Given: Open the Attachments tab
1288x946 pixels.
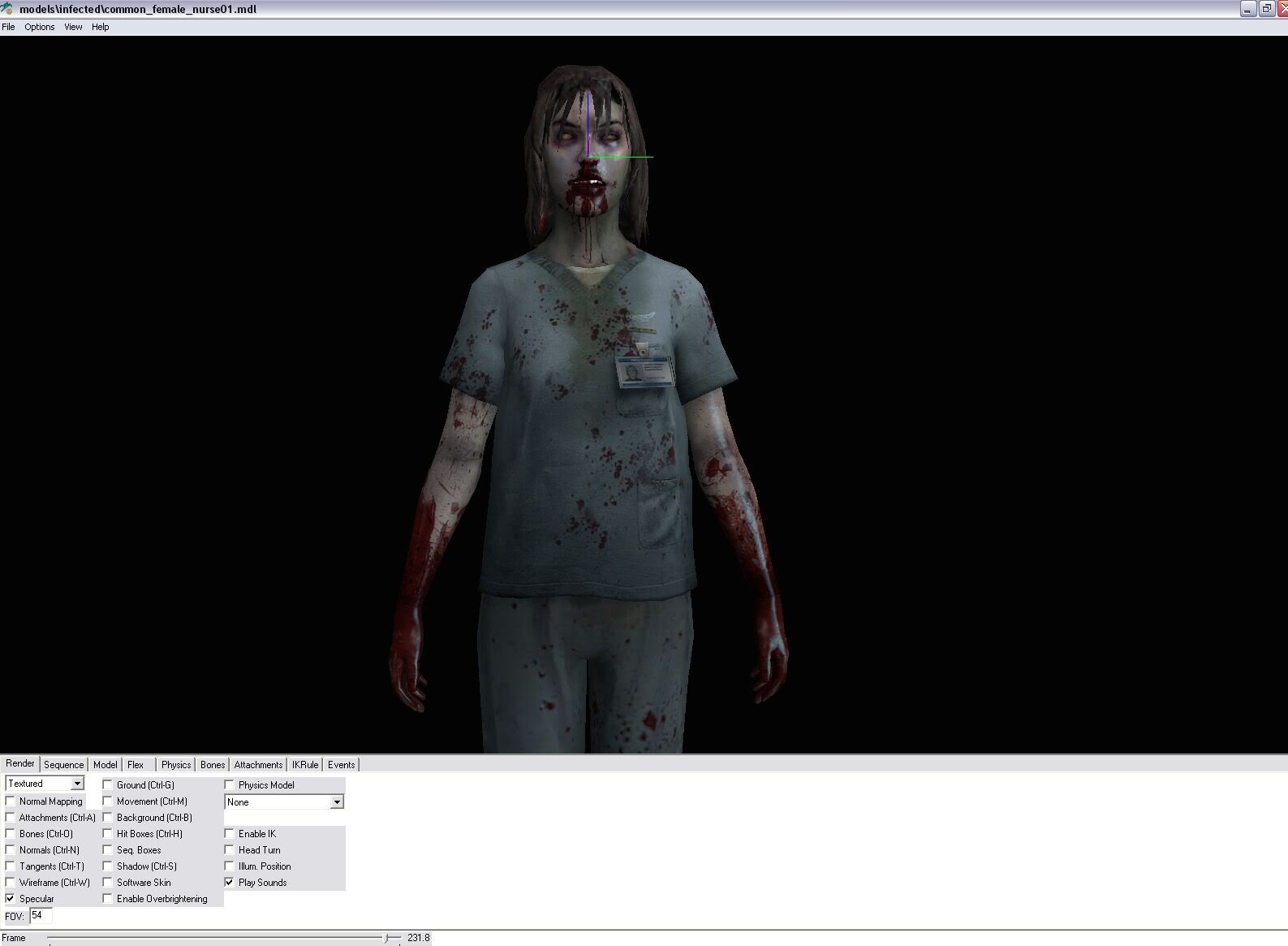Looking at the screenshot, I should pos(258,765).
